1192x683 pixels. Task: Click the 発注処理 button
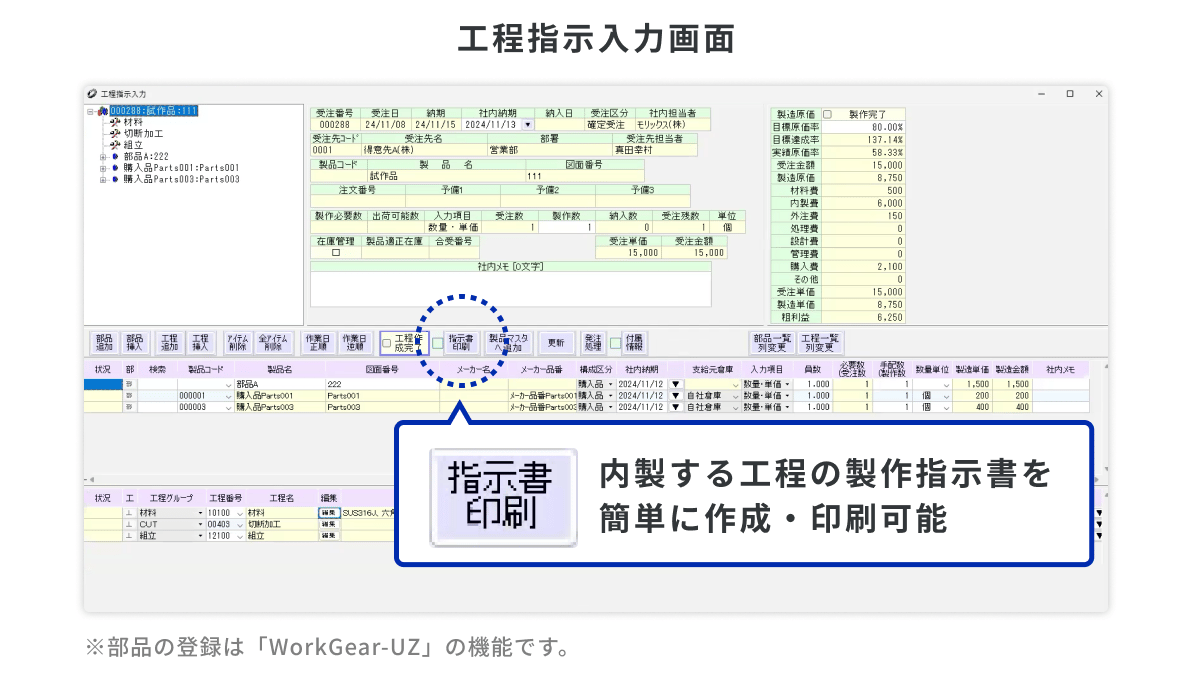coord(593,343)
